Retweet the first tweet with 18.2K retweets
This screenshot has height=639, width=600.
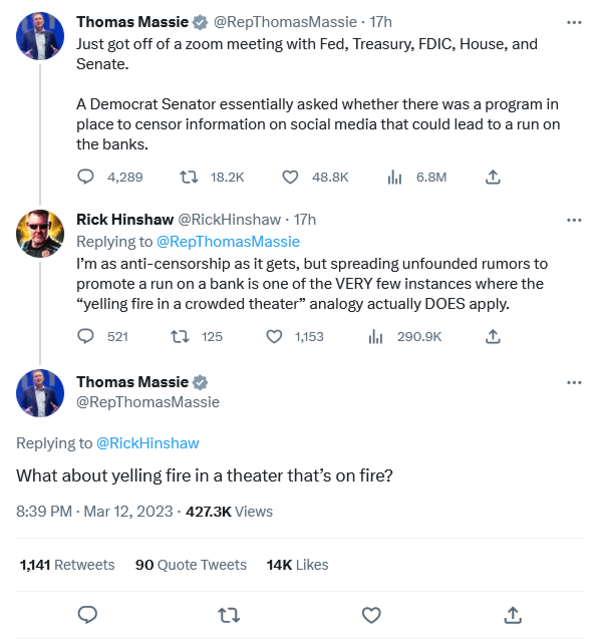tap(186, 177)
